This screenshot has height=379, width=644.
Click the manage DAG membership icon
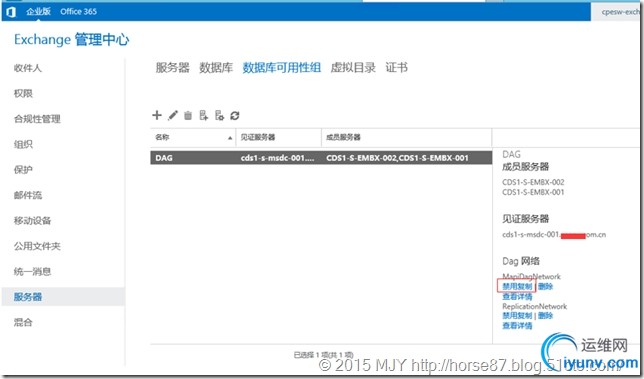(204, 115)
